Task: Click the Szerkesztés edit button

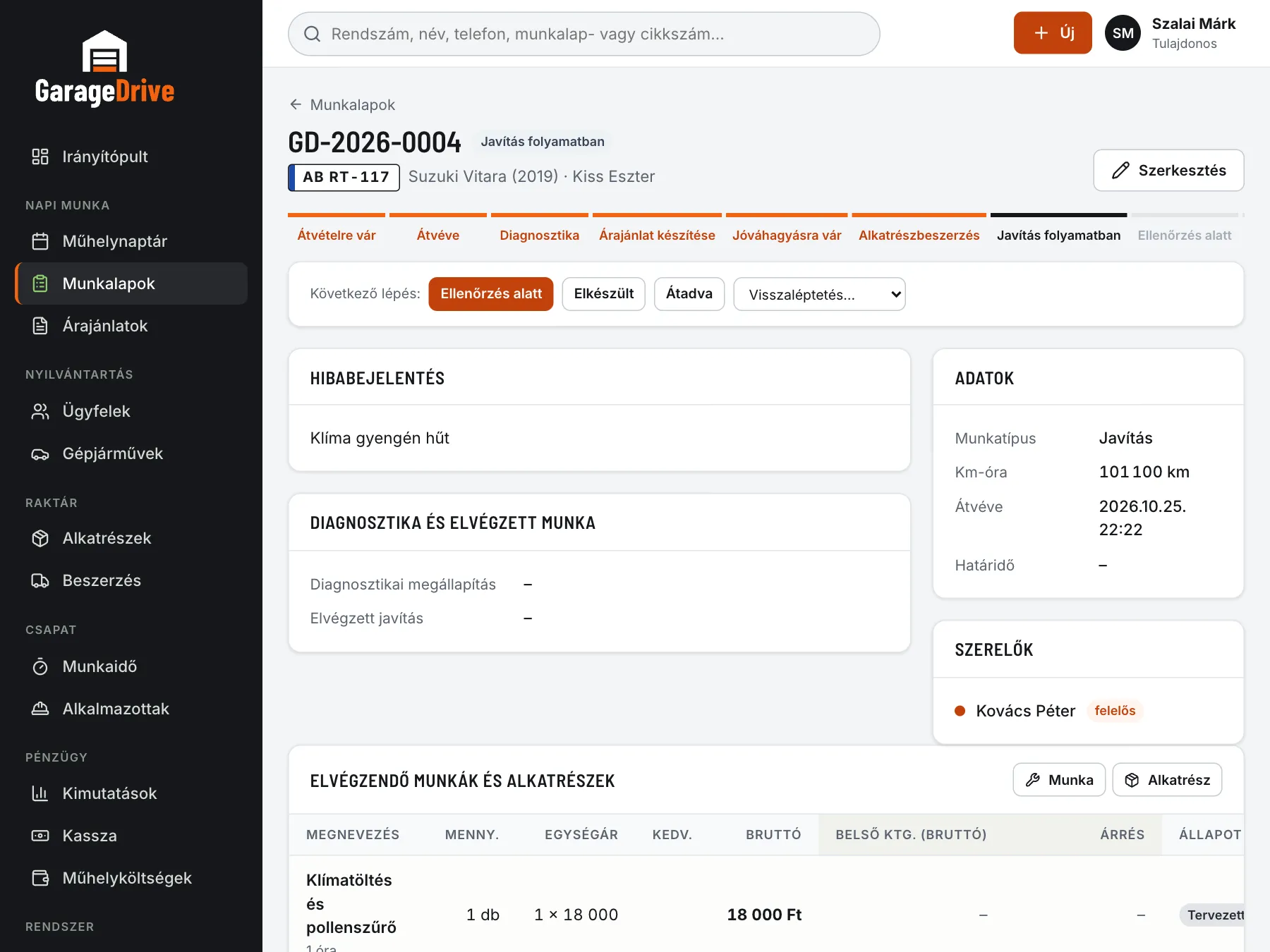Action: point(1168,170)
